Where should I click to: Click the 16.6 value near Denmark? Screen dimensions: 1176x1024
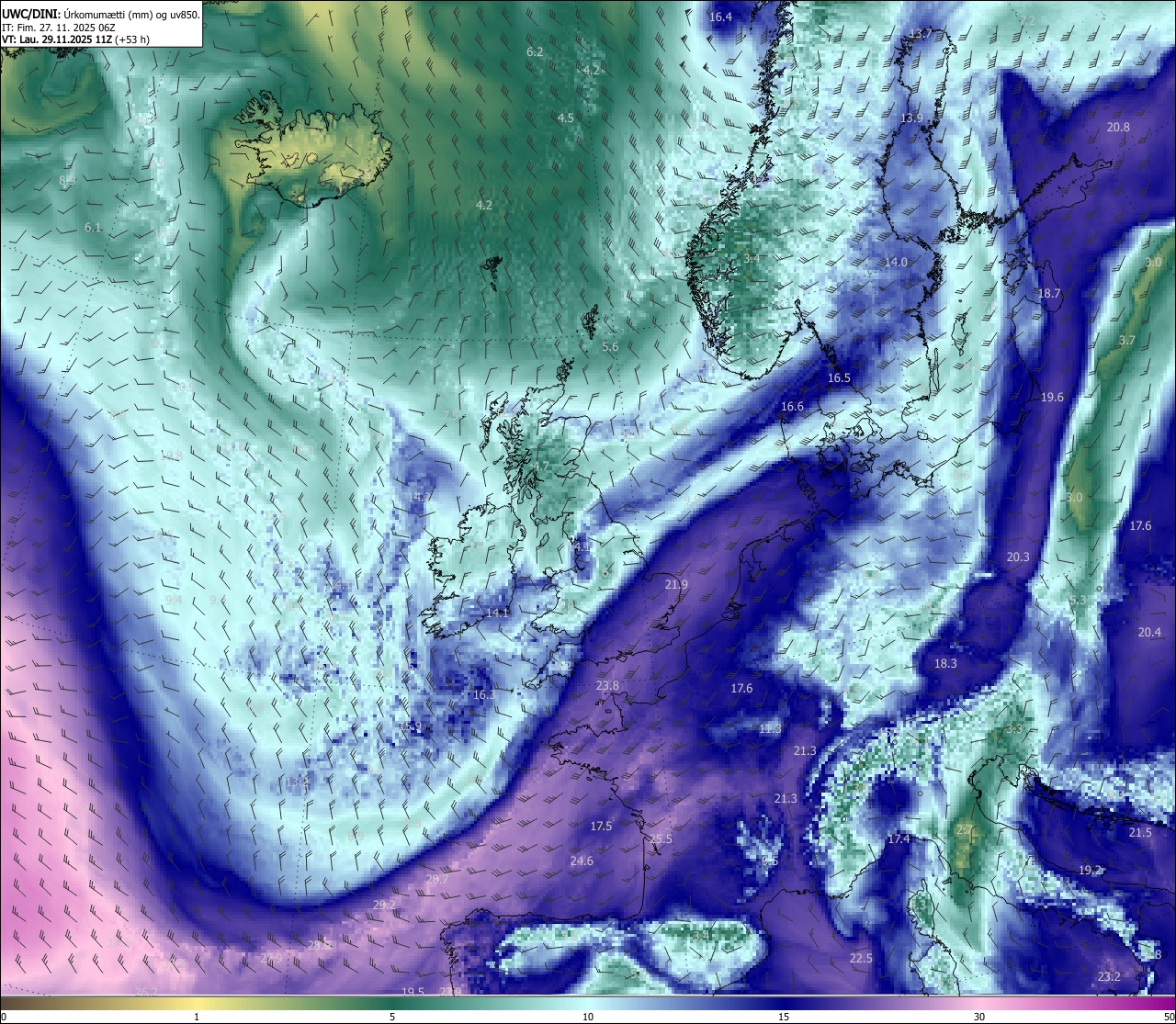click(x=792, y=407)
